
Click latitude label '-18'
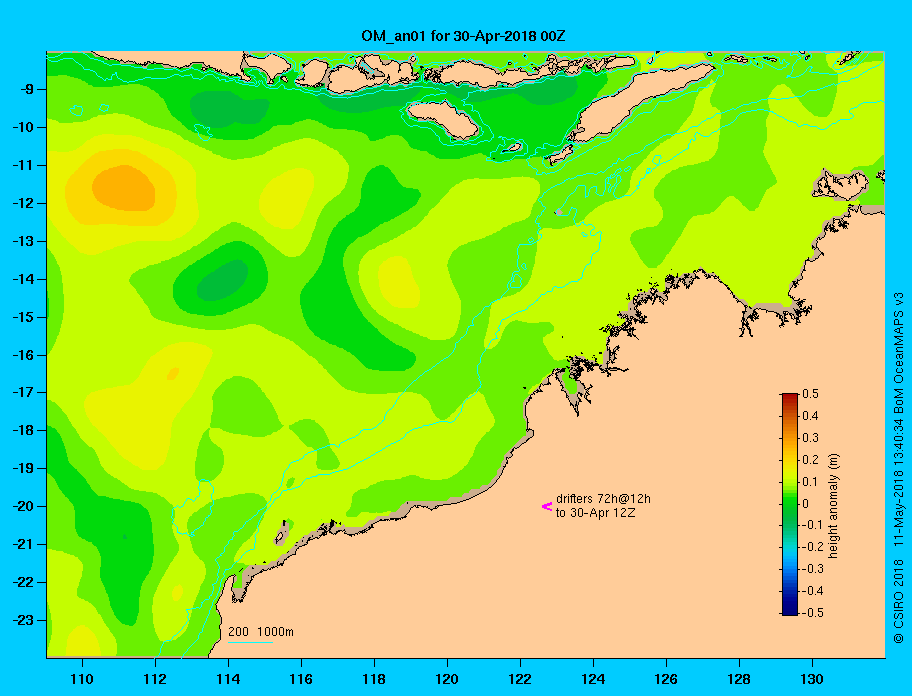click(x=21, y=430)
